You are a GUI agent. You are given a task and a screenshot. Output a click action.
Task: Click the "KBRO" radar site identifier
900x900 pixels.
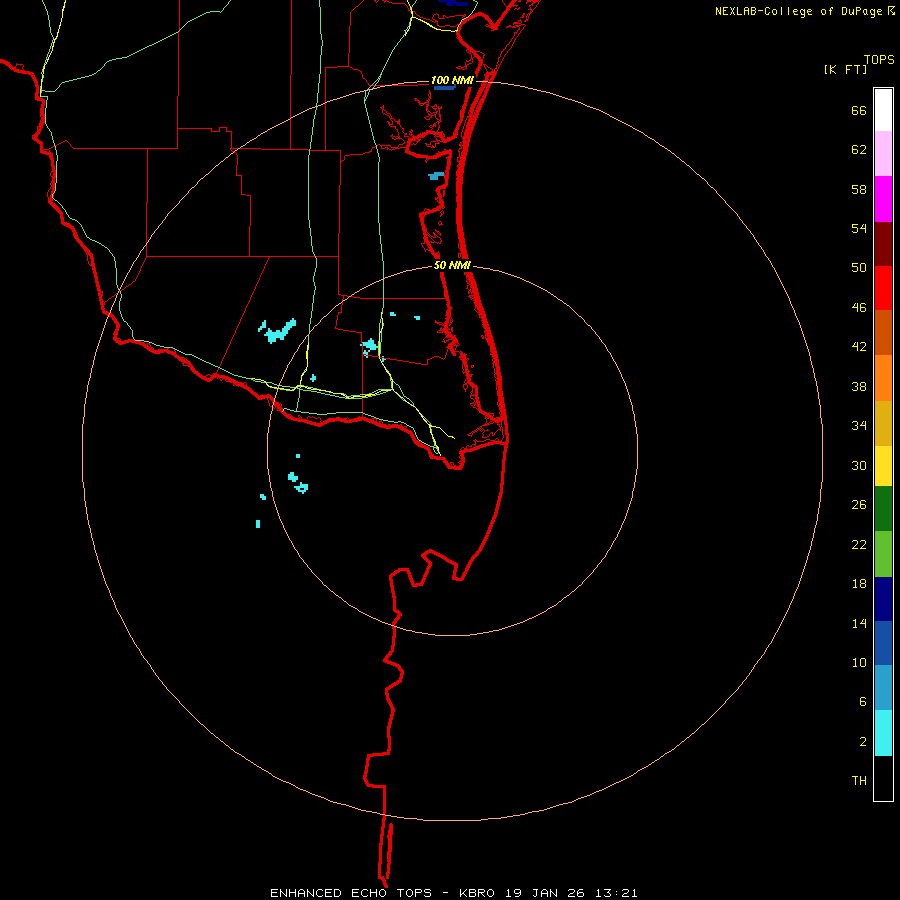tap(477, 893)
